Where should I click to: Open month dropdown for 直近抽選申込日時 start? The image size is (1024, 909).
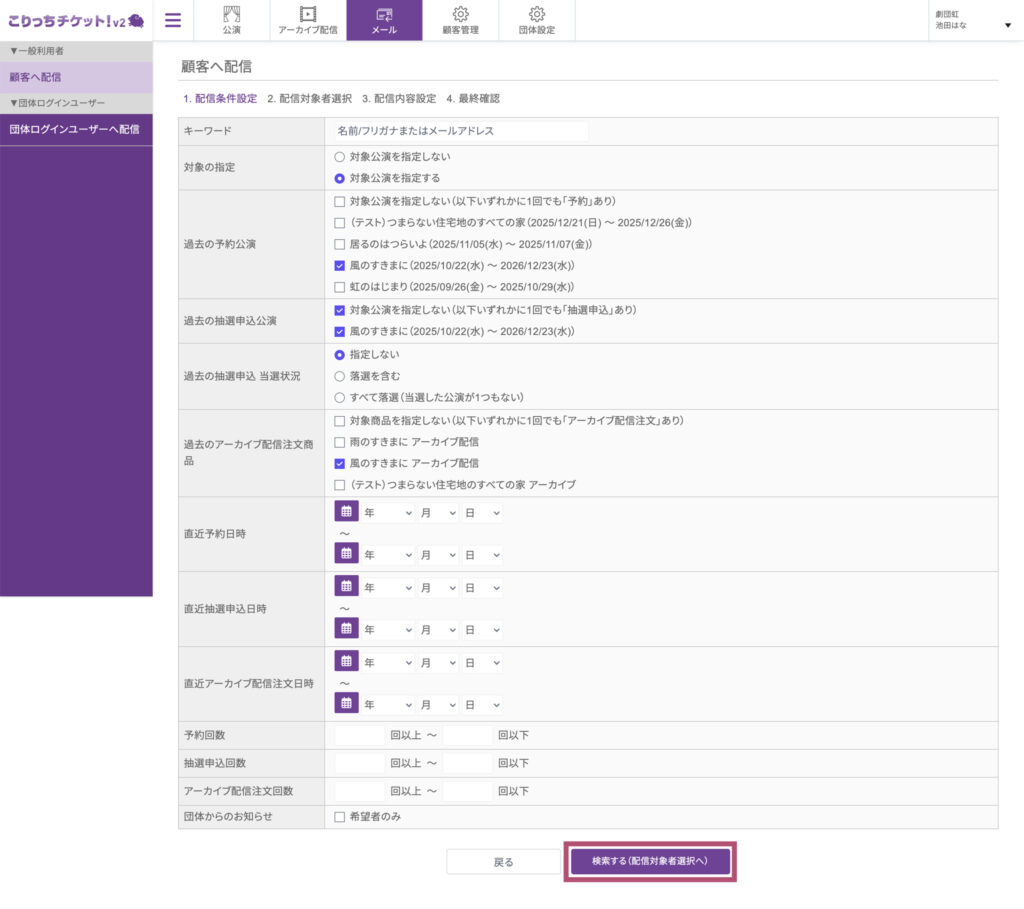pos(438,588)
